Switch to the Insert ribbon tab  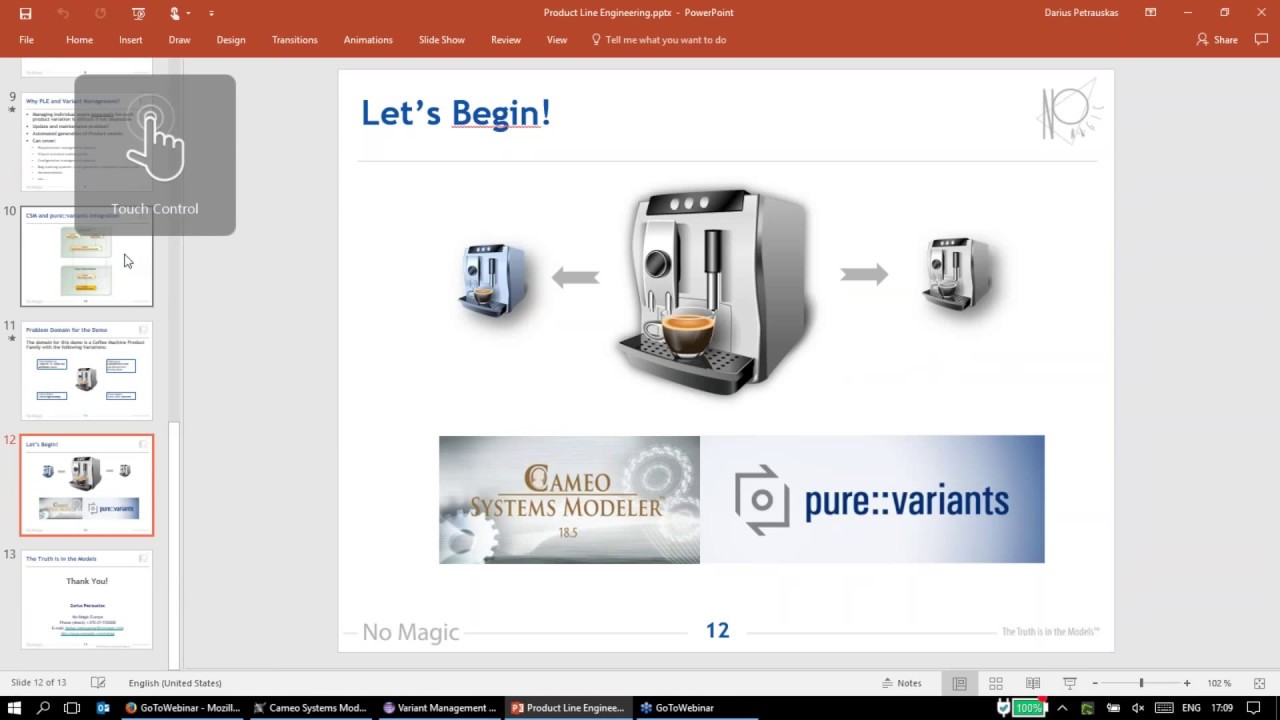[x=131, y=40]
